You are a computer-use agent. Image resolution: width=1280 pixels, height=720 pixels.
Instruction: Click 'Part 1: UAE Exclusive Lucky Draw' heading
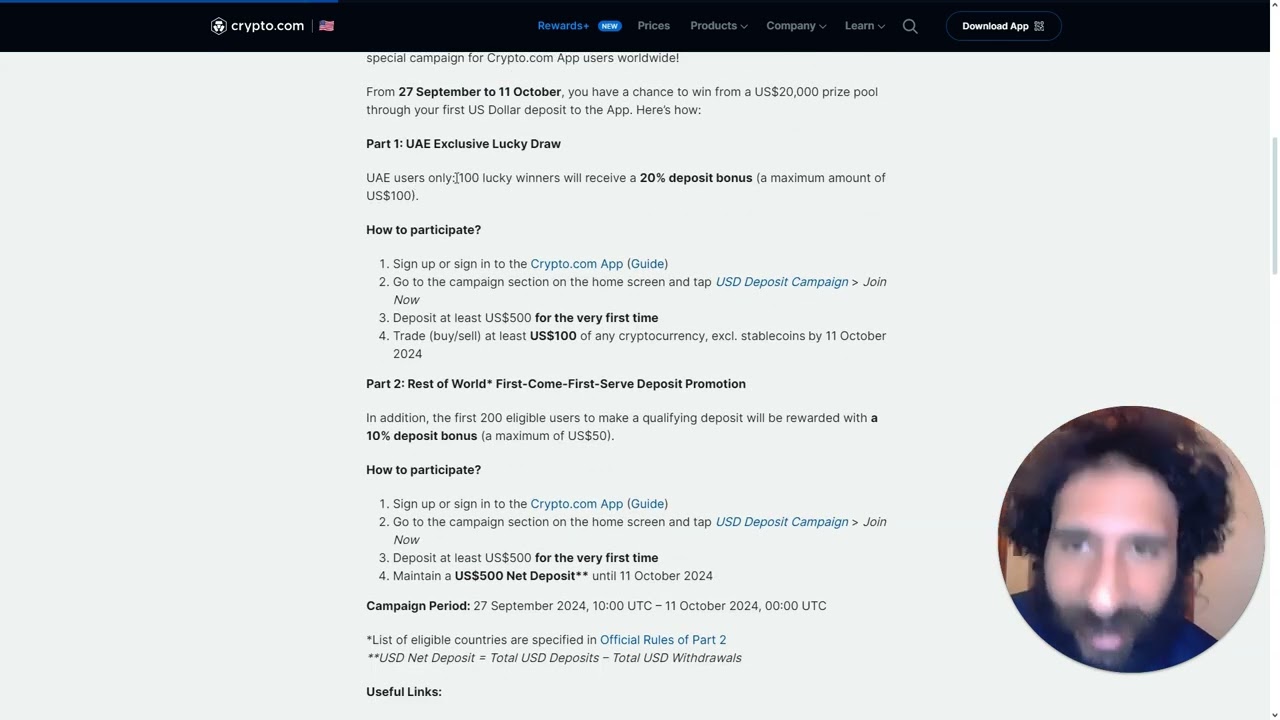(x=463, y=144)
